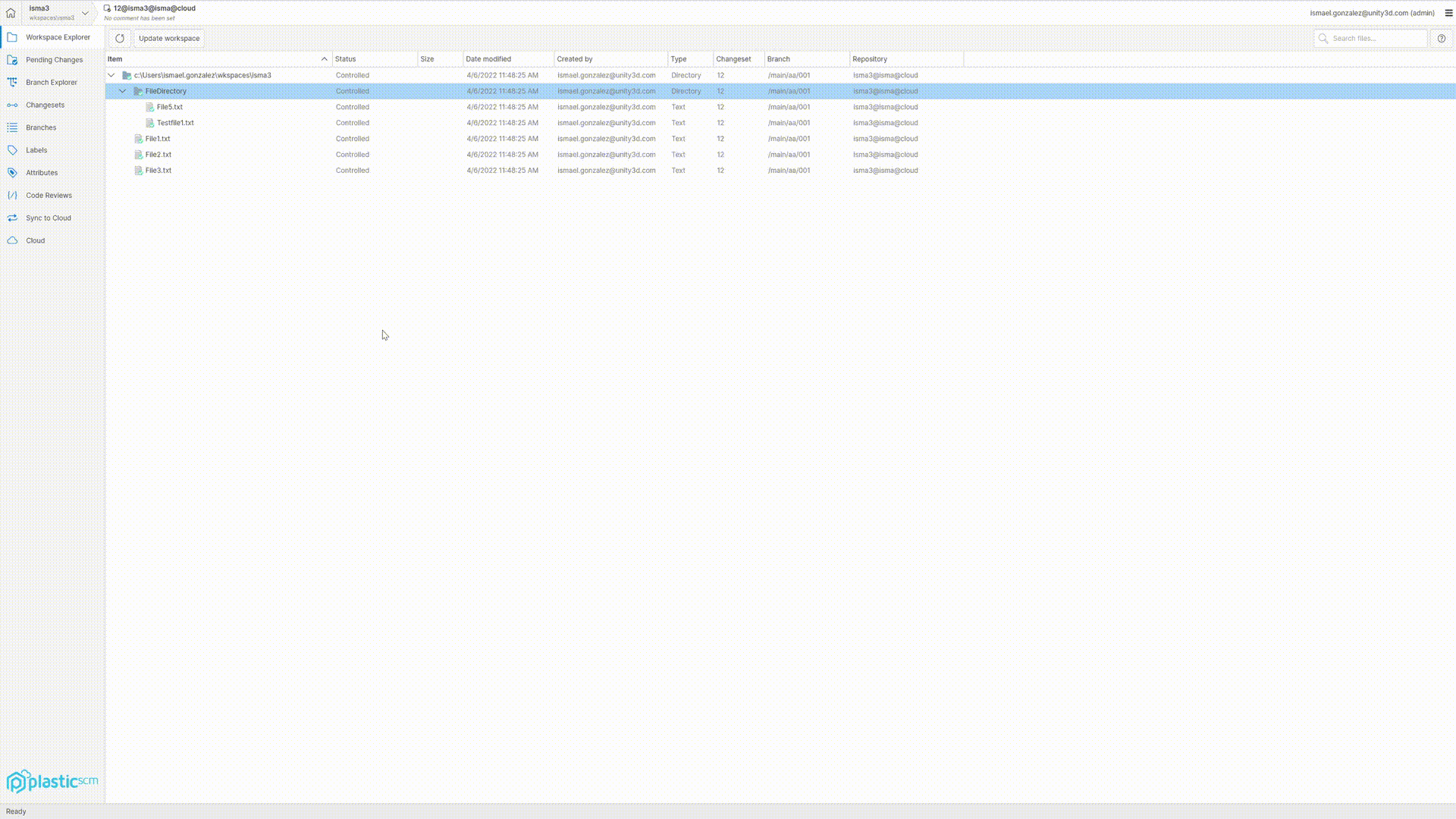Open the Changesets view
This screenshot has height=819, width=1456.
coord(45,105)
